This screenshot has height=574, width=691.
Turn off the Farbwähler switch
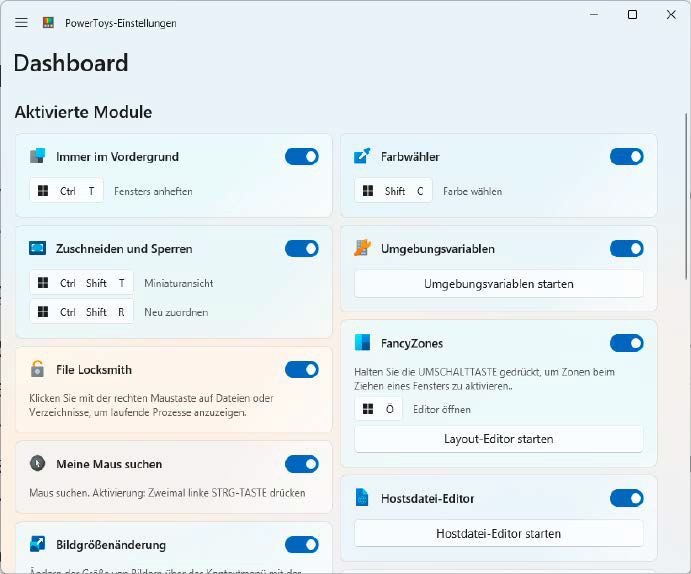tap(627, 156)
